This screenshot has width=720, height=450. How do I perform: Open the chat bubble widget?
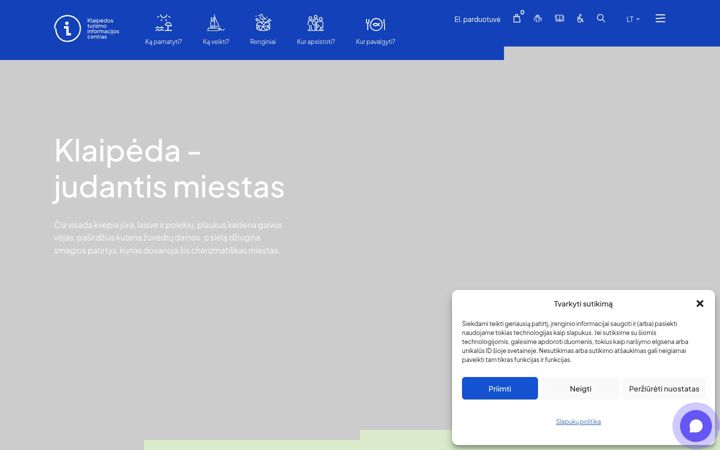(696, 426)
